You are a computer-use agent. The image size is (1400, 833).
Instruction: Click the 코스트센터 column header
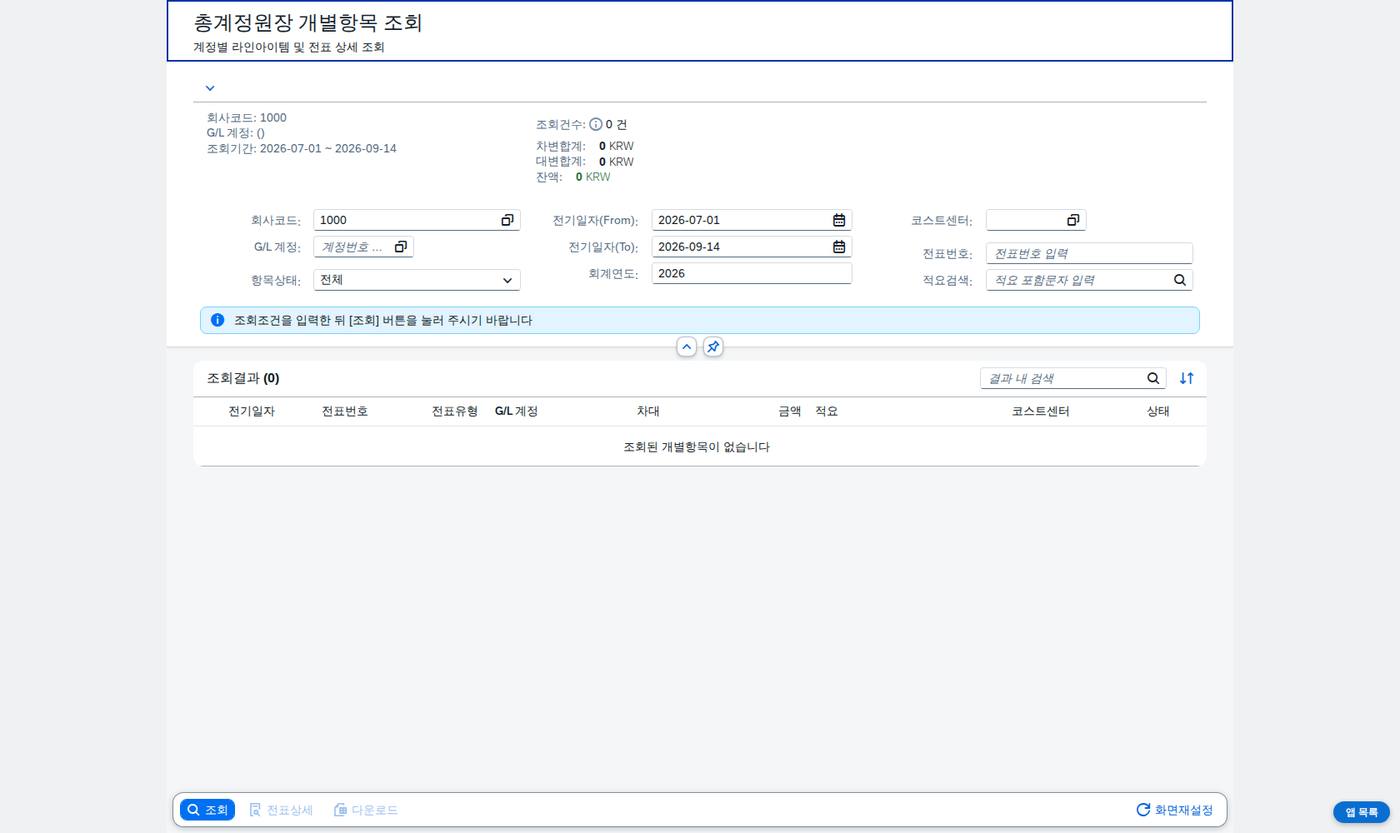(1041, 411)
